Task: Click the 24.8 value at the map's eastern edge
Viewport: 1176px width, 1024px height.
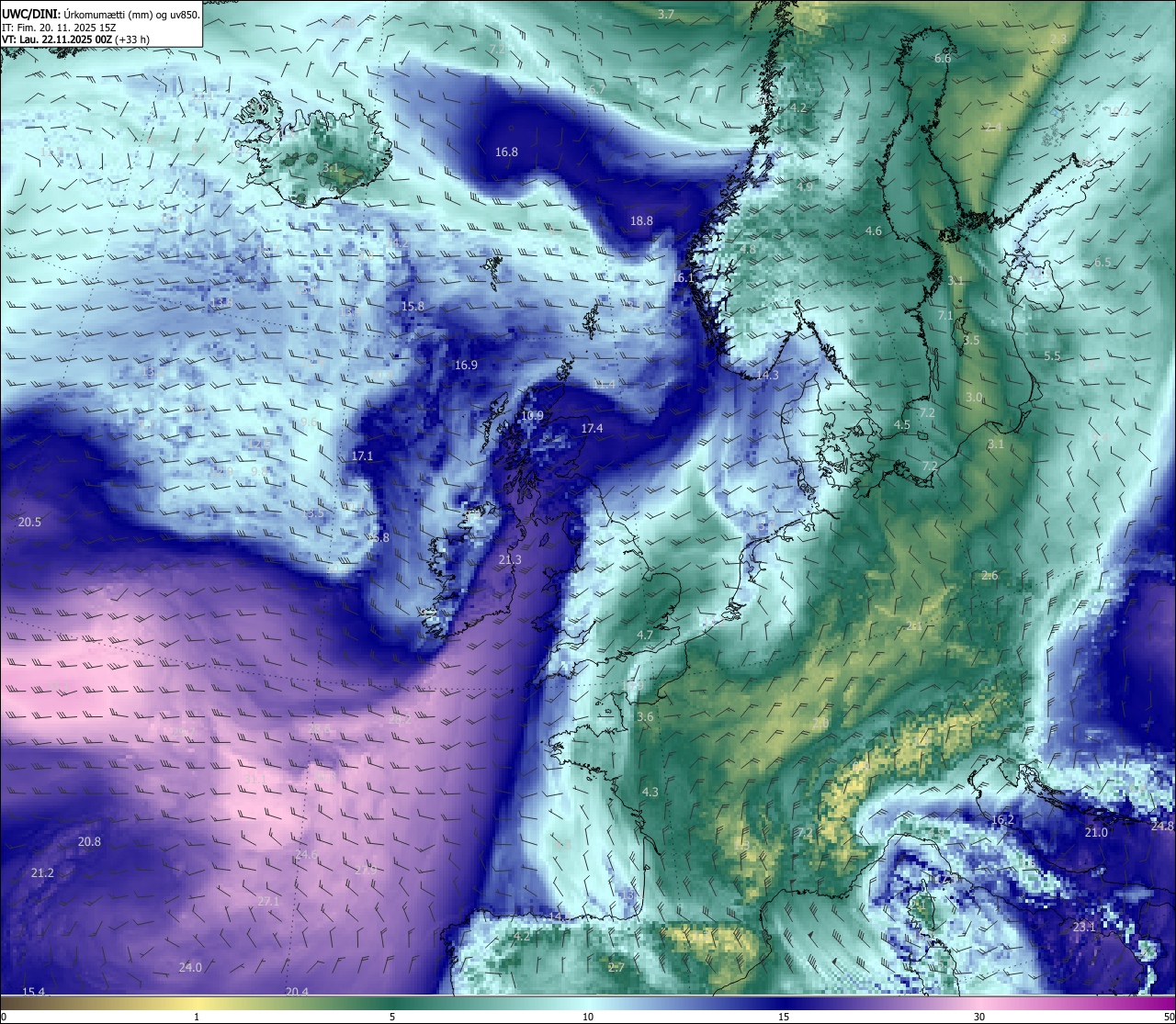Action: tap(1162, 826)
